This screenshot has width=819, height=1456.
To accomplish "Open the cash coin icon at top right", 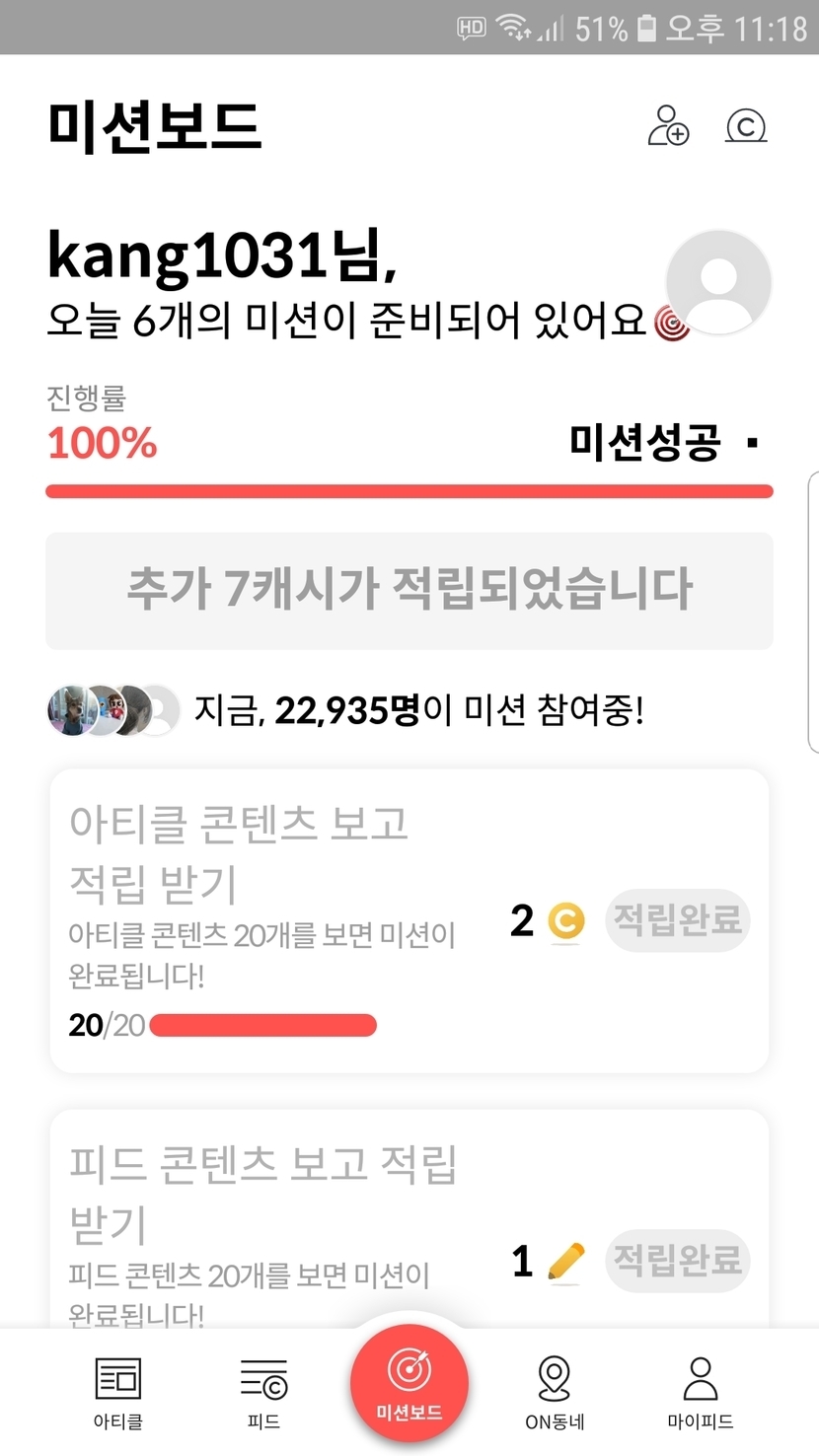I will click(746, 126).
